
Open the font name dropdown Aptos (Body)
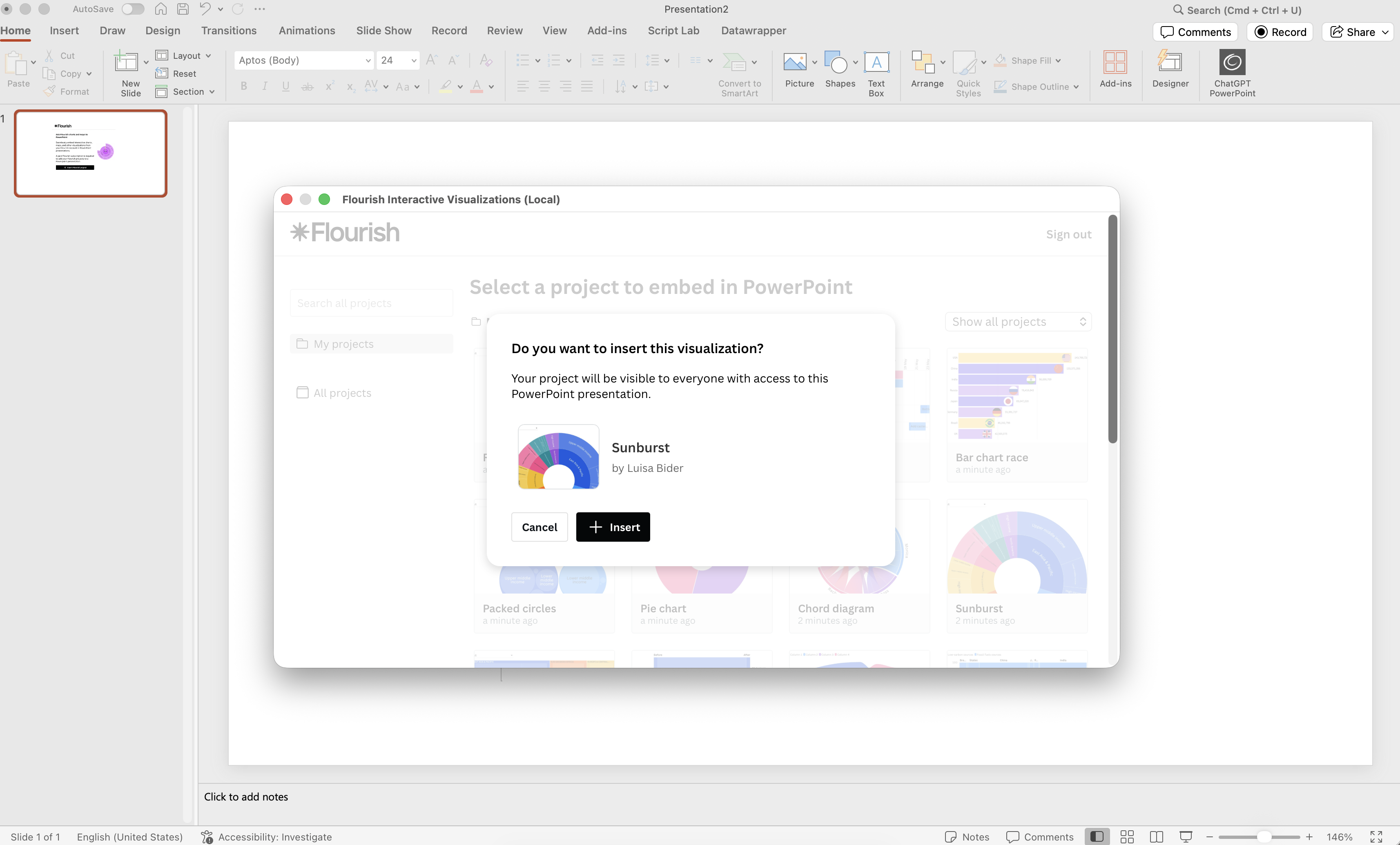click(x=368, y=60)
